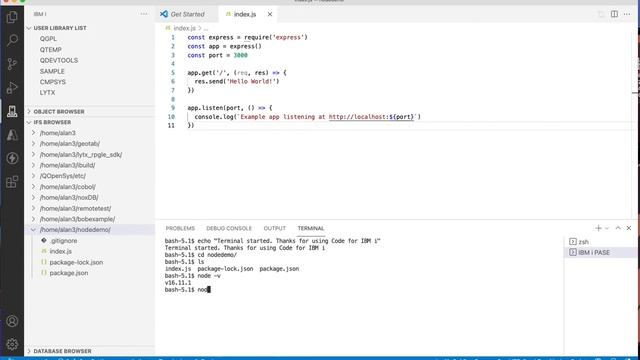
Task: Switch to the Get Started tab
Action: (x=187, y=14)
